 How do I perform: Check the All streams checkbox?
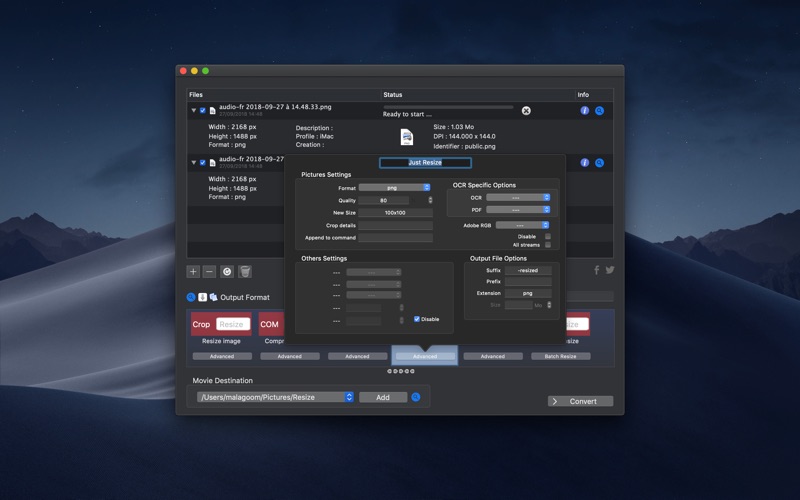pyautogui.click(x=547, y=245)
